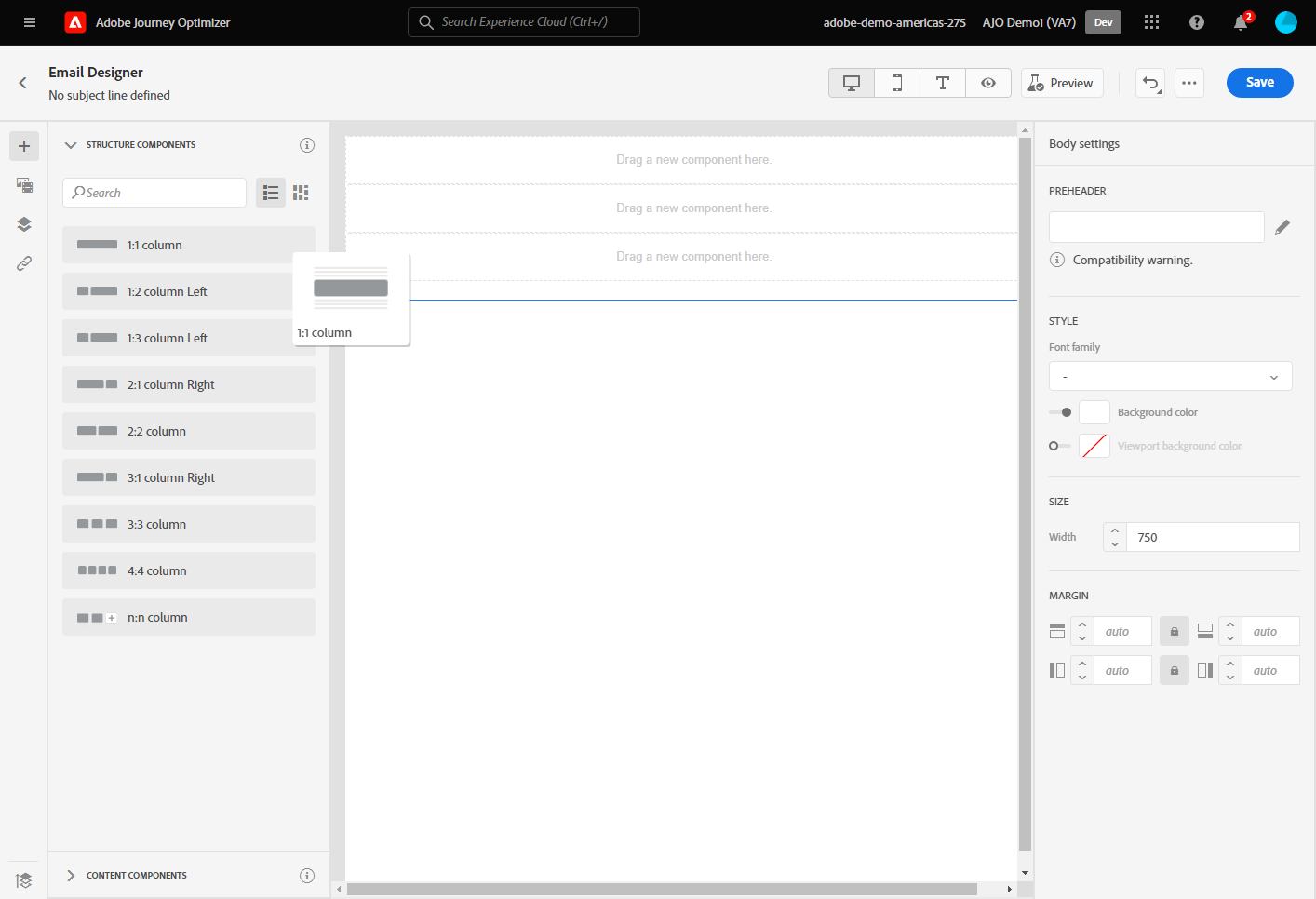Viewport: 1316px width, 899px height.
Task: Toggle the left-right margin lock
Action: pos(1175,670)
